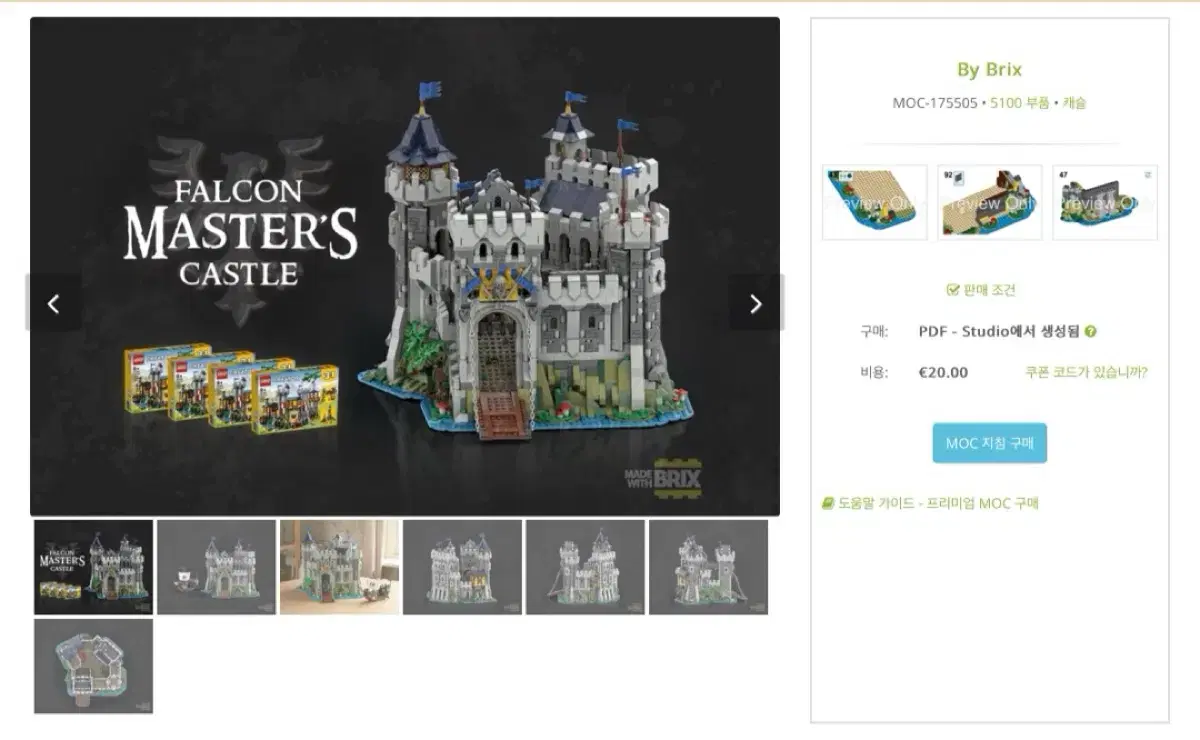Open the first instruction preview page image

coord(875,203)
